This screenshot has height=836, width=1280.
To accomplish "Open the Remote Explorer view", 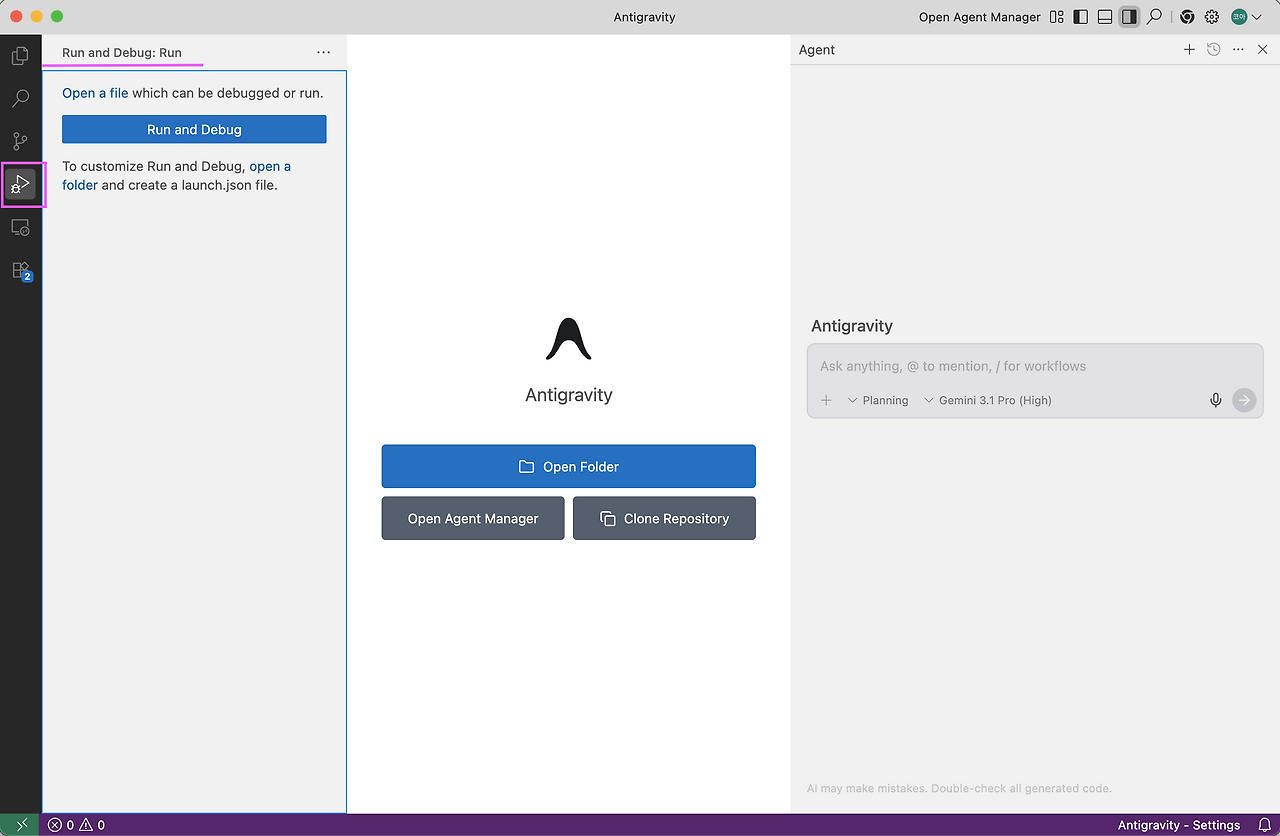I will tap(20, 228).
